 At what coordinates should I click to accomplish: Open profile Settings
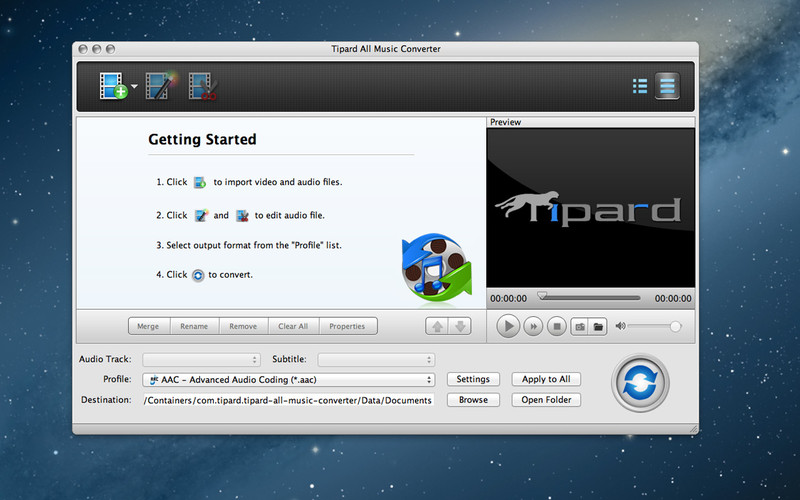473,379
